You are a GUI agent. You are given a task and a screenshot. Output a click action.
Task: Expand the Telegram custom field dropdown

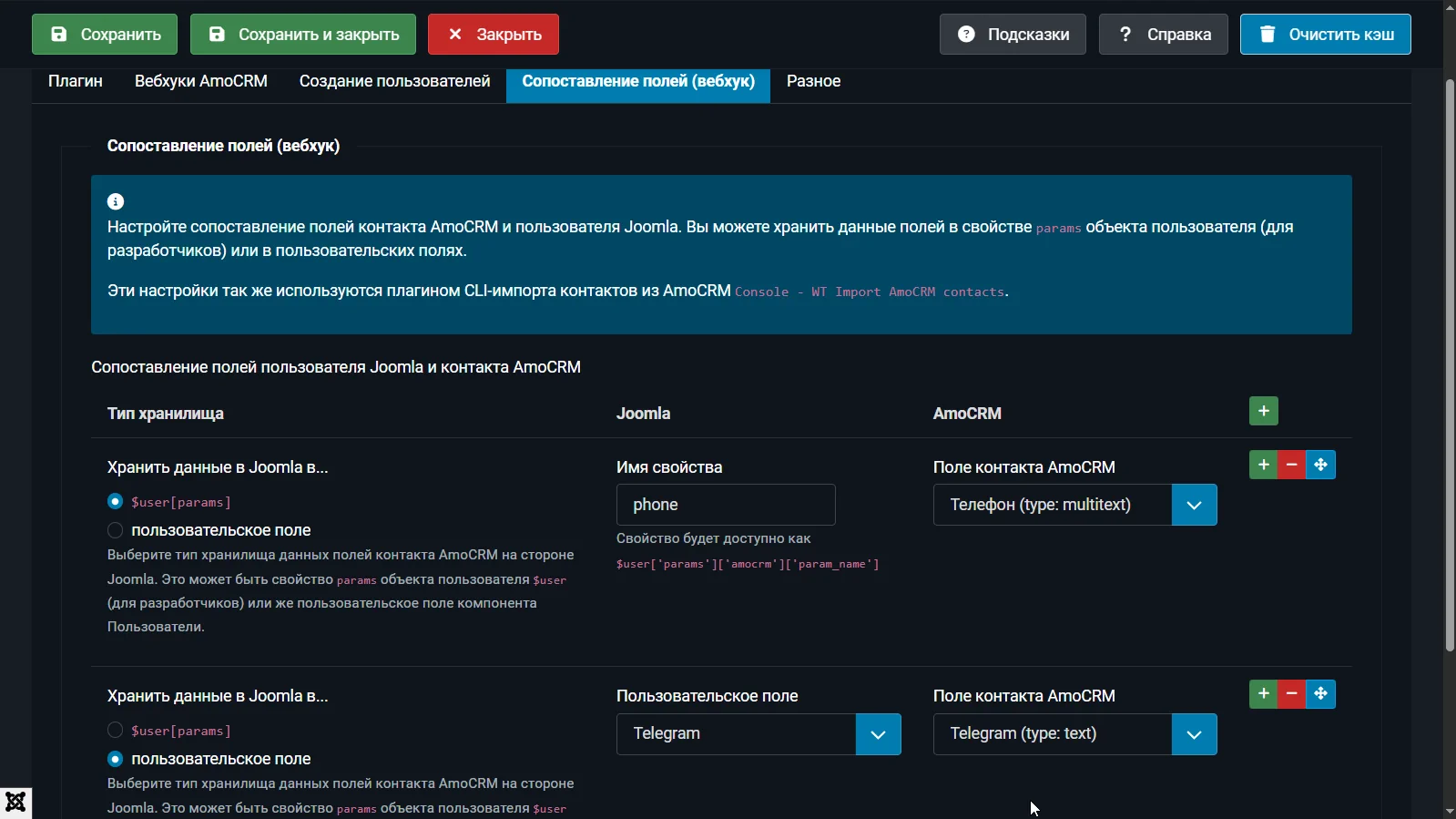[758, 734]
